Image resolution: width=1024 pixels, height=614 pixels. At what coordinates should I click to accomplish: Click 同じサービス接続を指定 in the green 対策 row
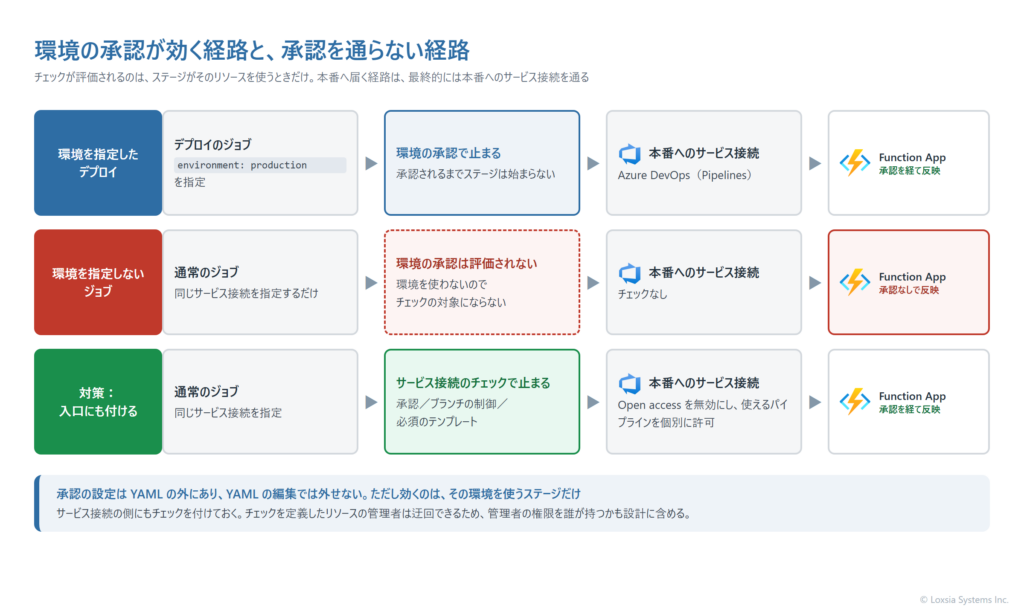[x=228, y=413]
